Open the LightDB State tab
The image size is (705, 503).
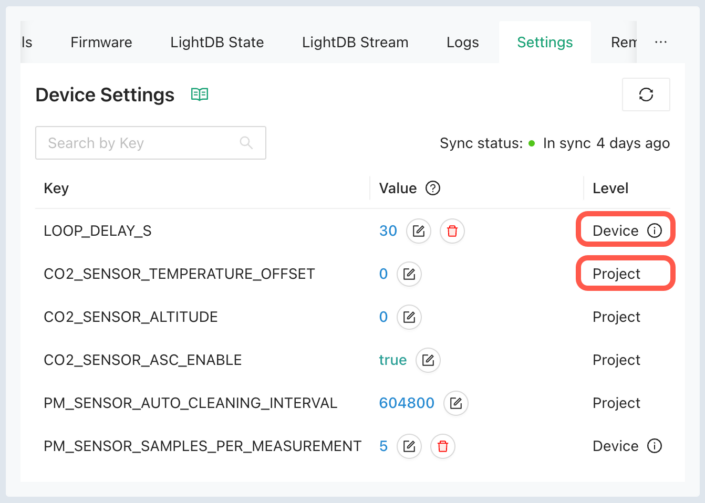(217, 42)
